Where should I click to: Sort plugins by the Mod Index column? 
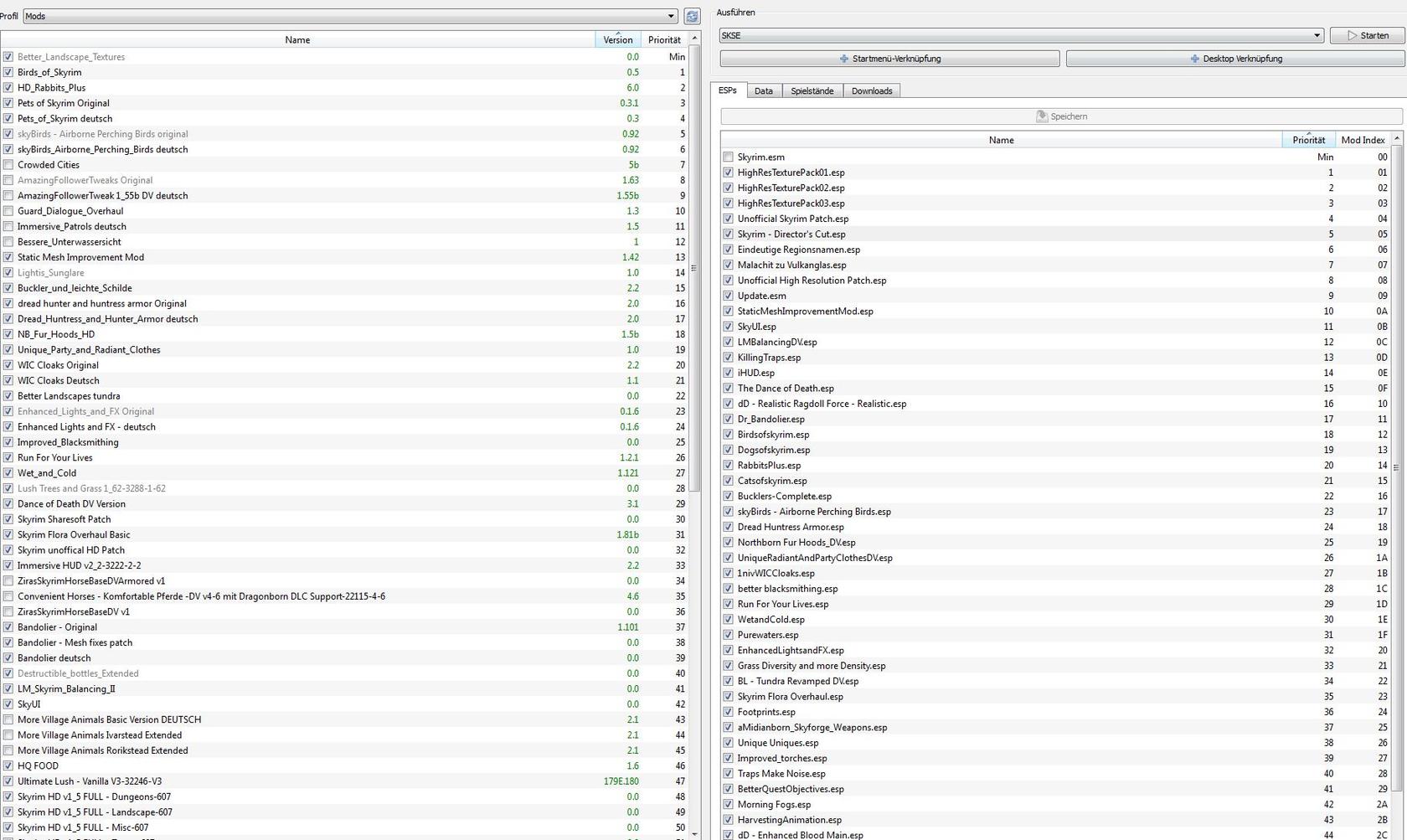click(x=1362, y=140)
